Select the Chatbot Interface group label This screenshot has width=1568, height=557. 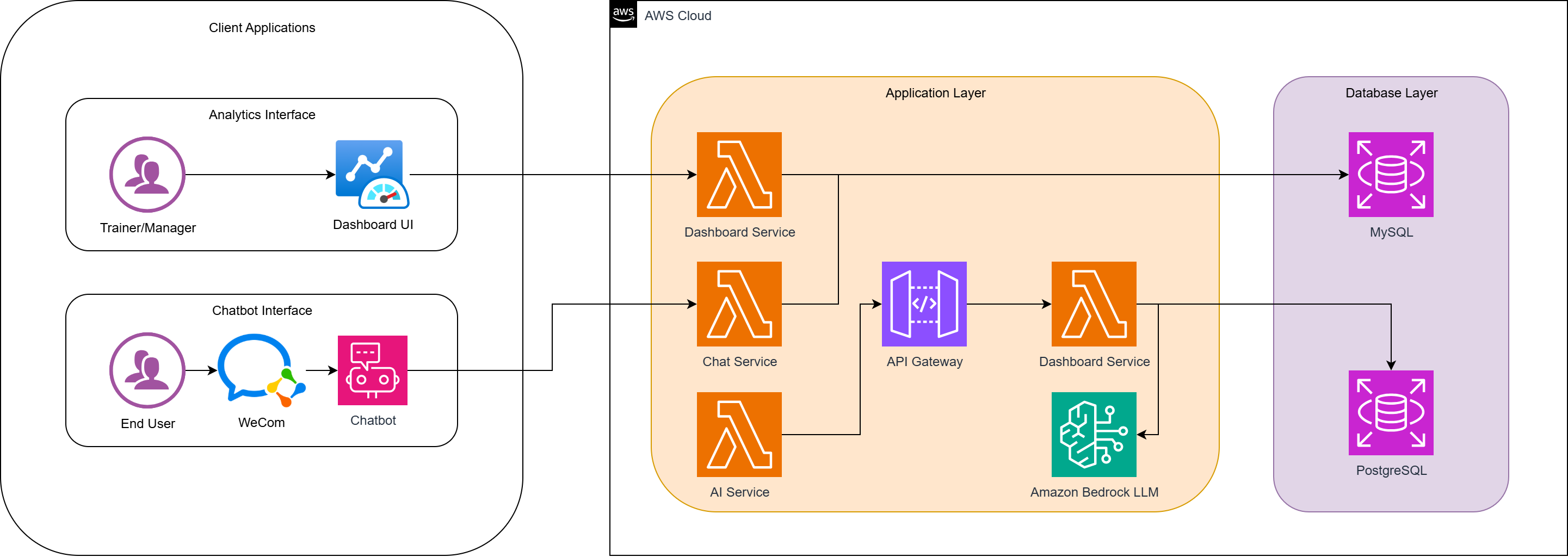point(262,310)
